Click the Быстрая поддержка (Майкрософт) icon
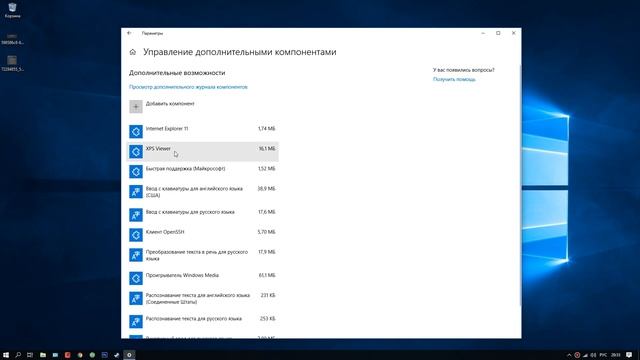The image size is (640, 360). pos(136,171)
